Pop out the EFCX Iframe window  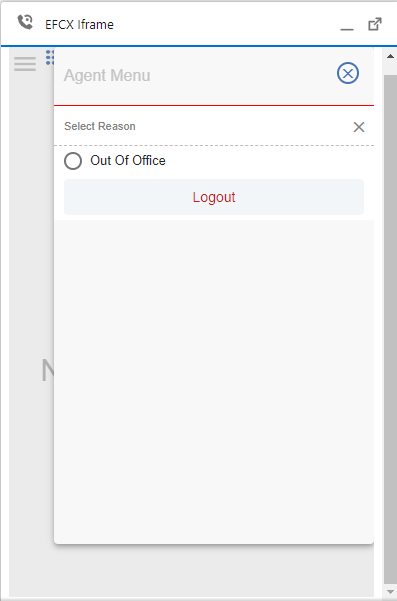click(375, 24)
